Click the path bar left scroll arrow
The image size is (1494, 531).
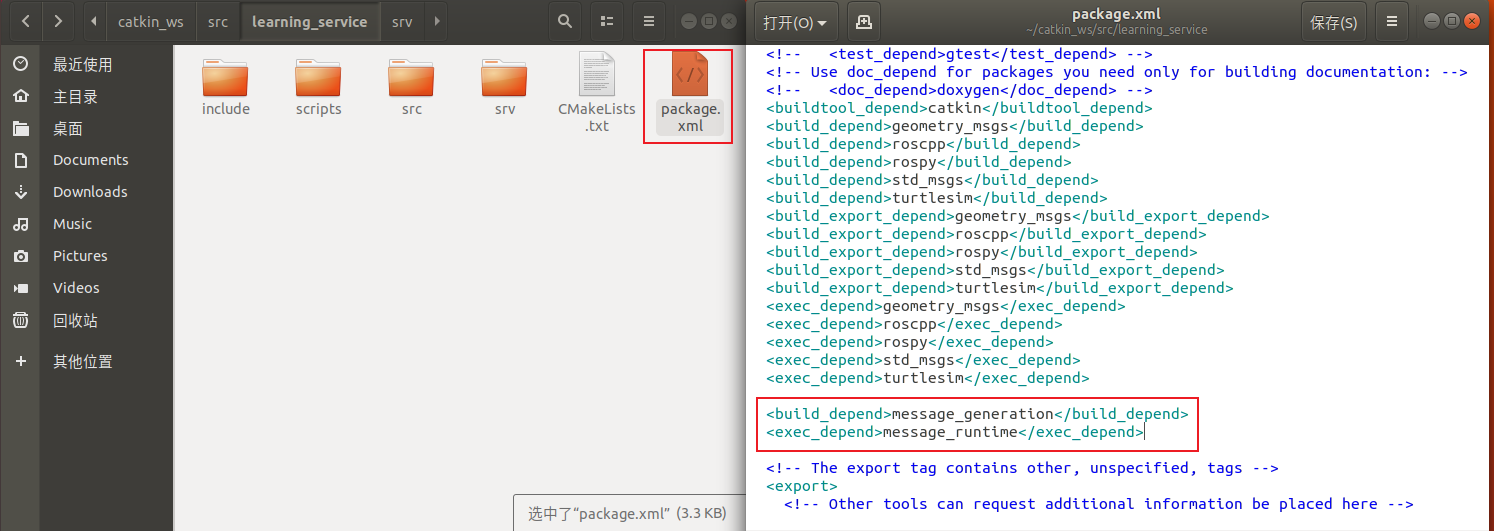click(x=94, y=21)
